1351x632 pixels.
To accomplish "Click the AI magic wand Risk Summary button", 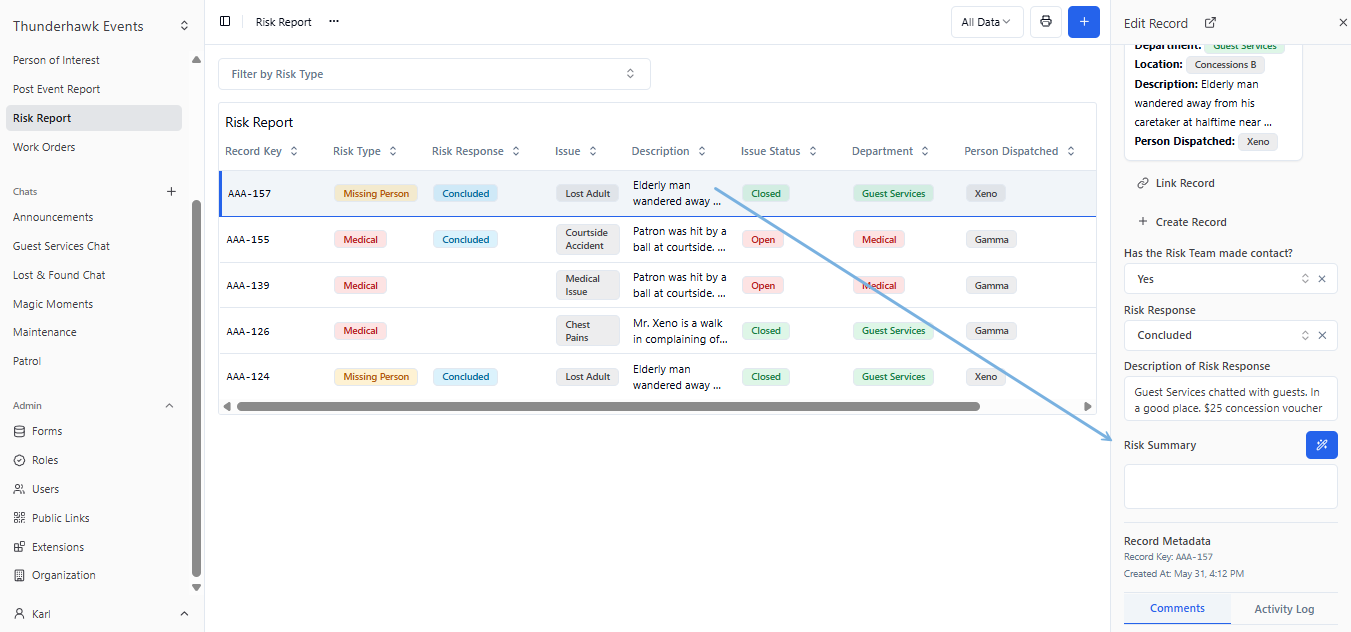I will (x=1321, y=445).
